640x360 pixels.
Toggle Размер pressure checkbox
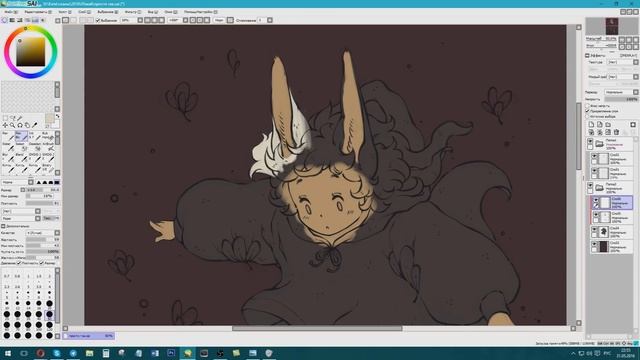point(41,263)
